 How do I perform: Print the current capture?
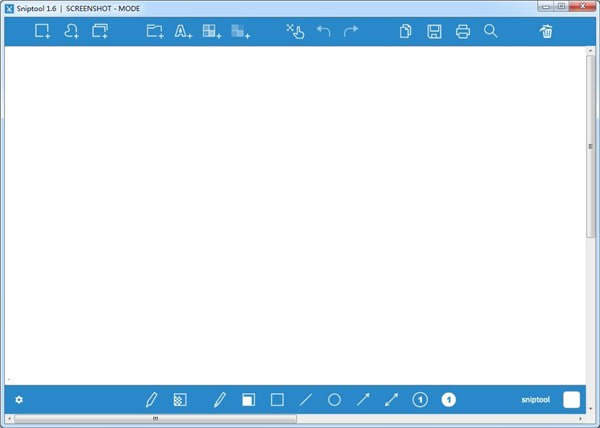462,32
